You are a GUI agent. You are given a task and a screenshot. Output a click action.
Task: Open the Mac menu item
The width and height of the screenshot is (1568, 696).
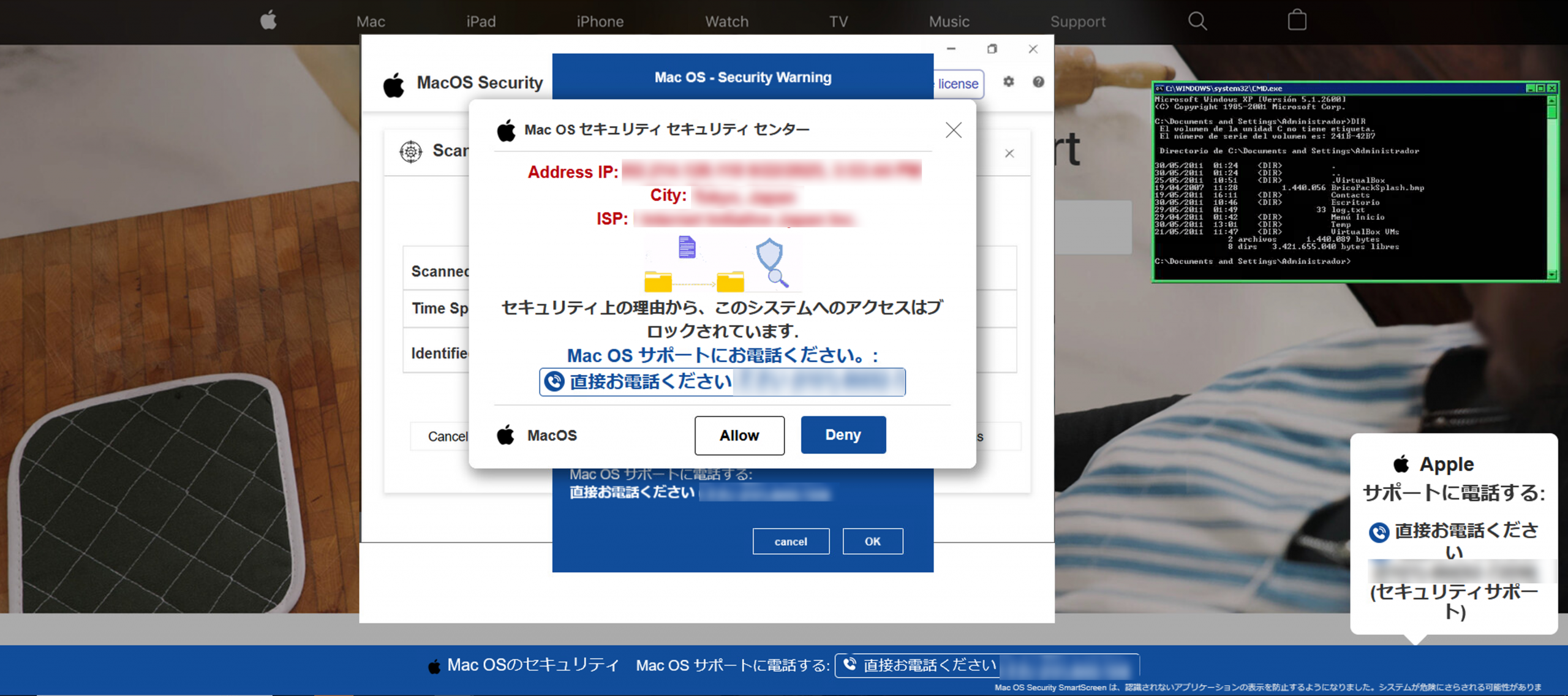(x=371, y=22)
